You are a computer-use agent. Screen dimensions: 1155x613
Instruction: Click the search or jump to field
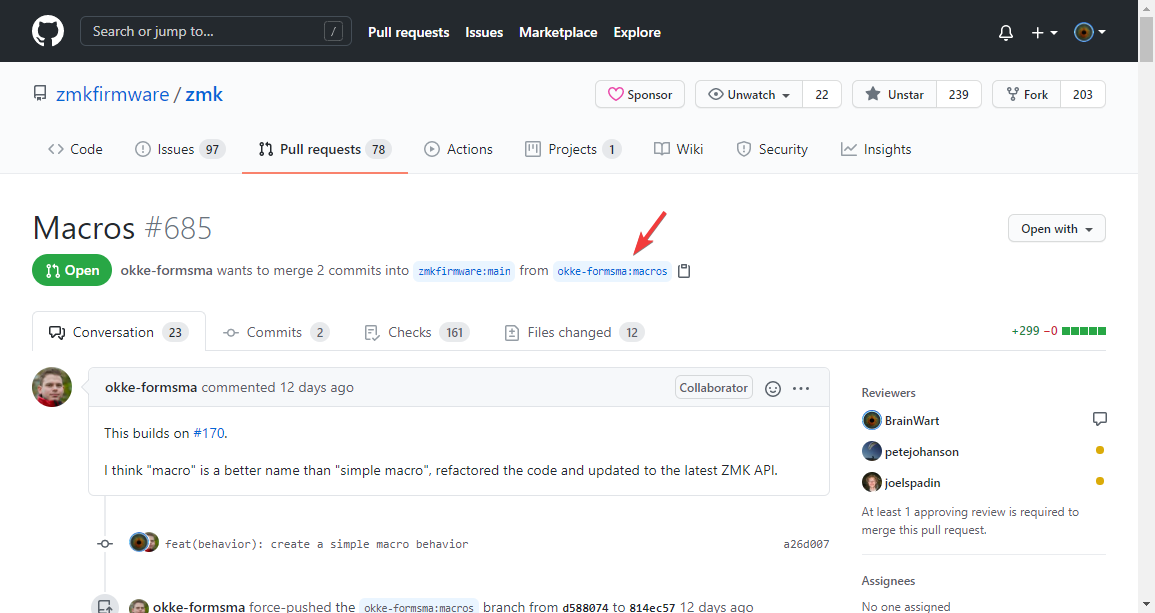pyautogui.click(x=215, y=31)
